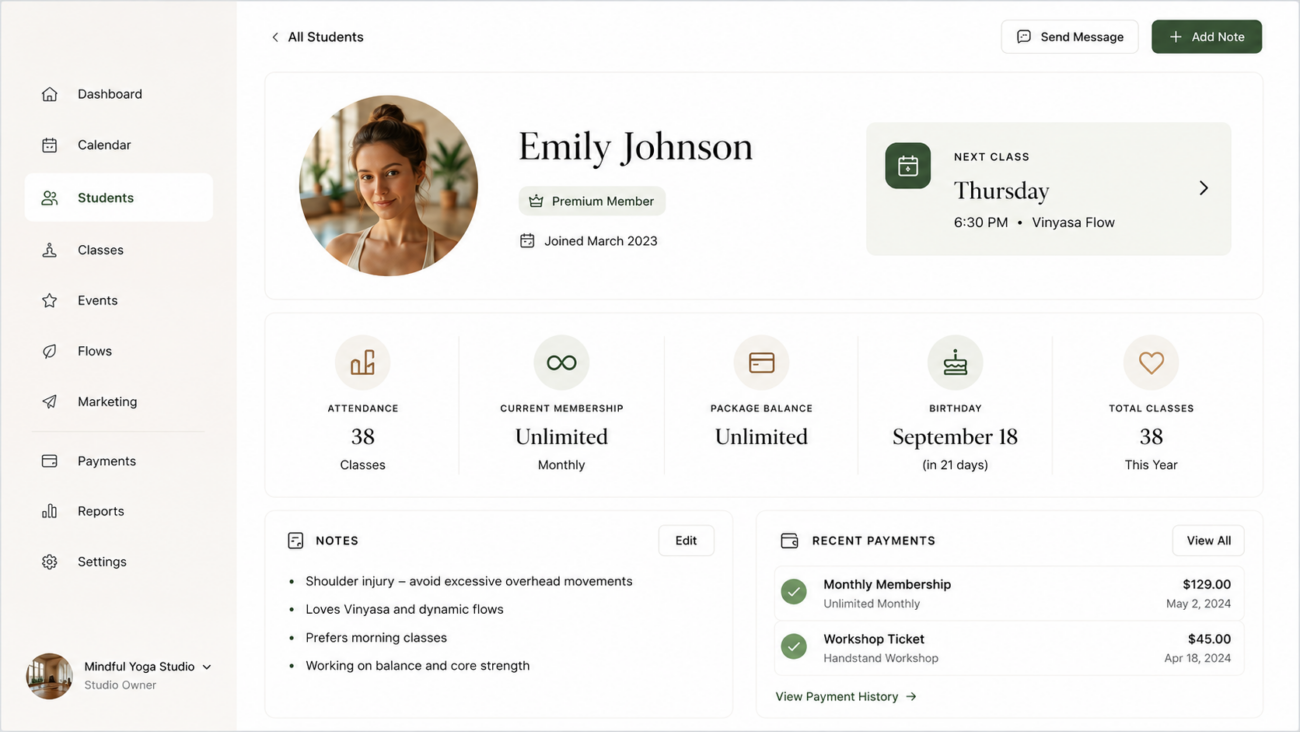The image size is (1300, 732).
Task: Select Students in the sidebar
Action: click(x=119, y=198)
